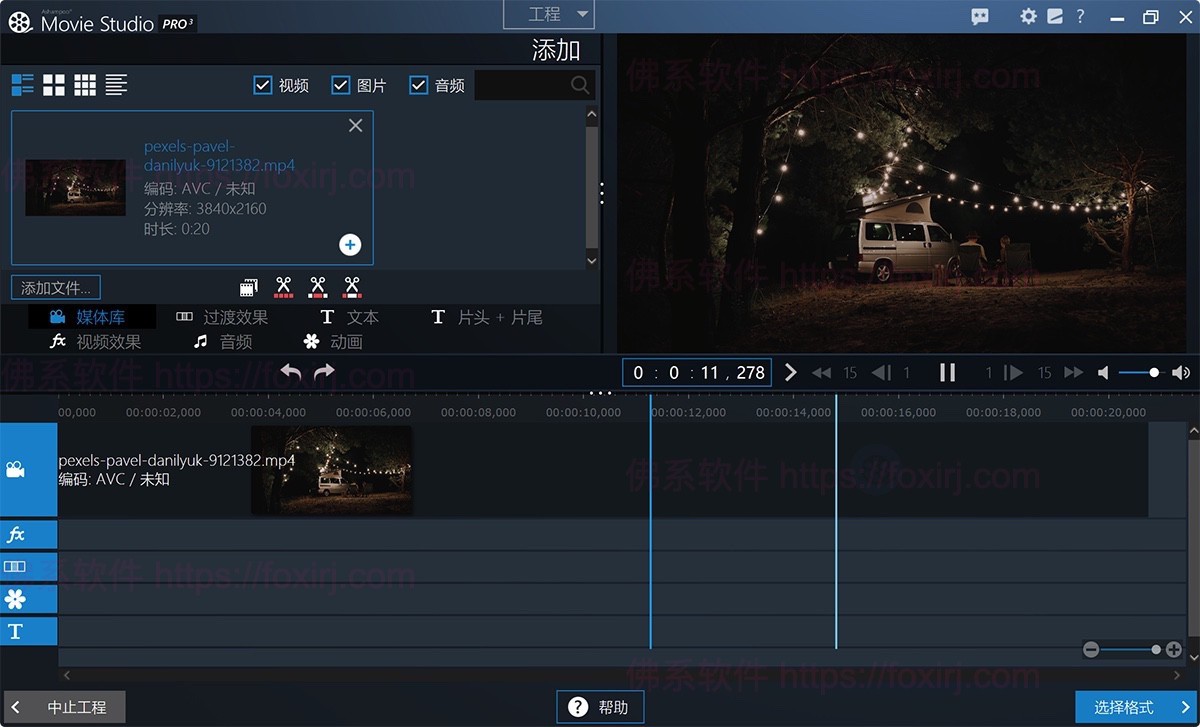
Task: Click the volume slider handle
Action: (1154, 373)
